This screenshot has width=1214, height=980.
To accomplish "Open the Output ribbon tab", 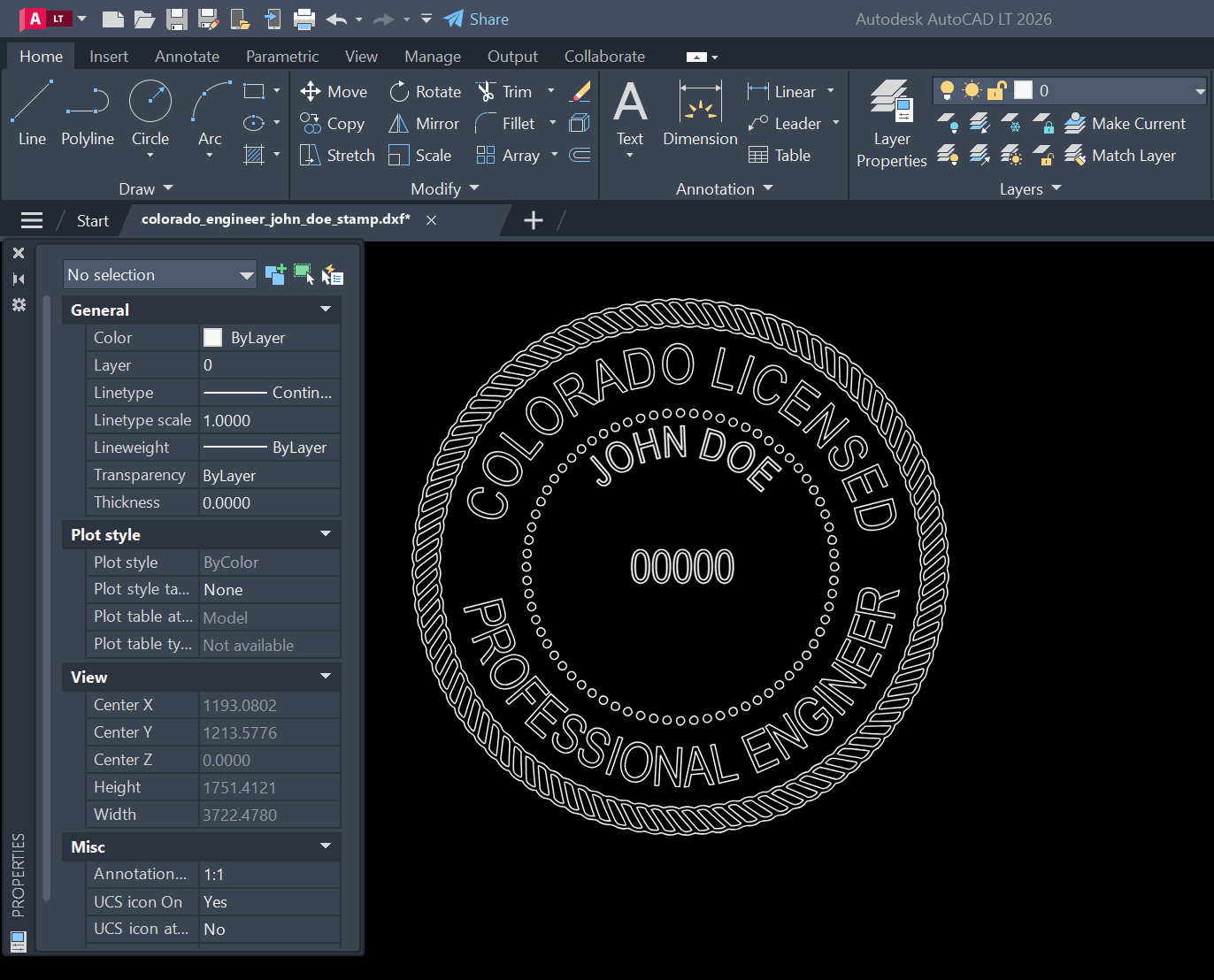I will 512,57.
